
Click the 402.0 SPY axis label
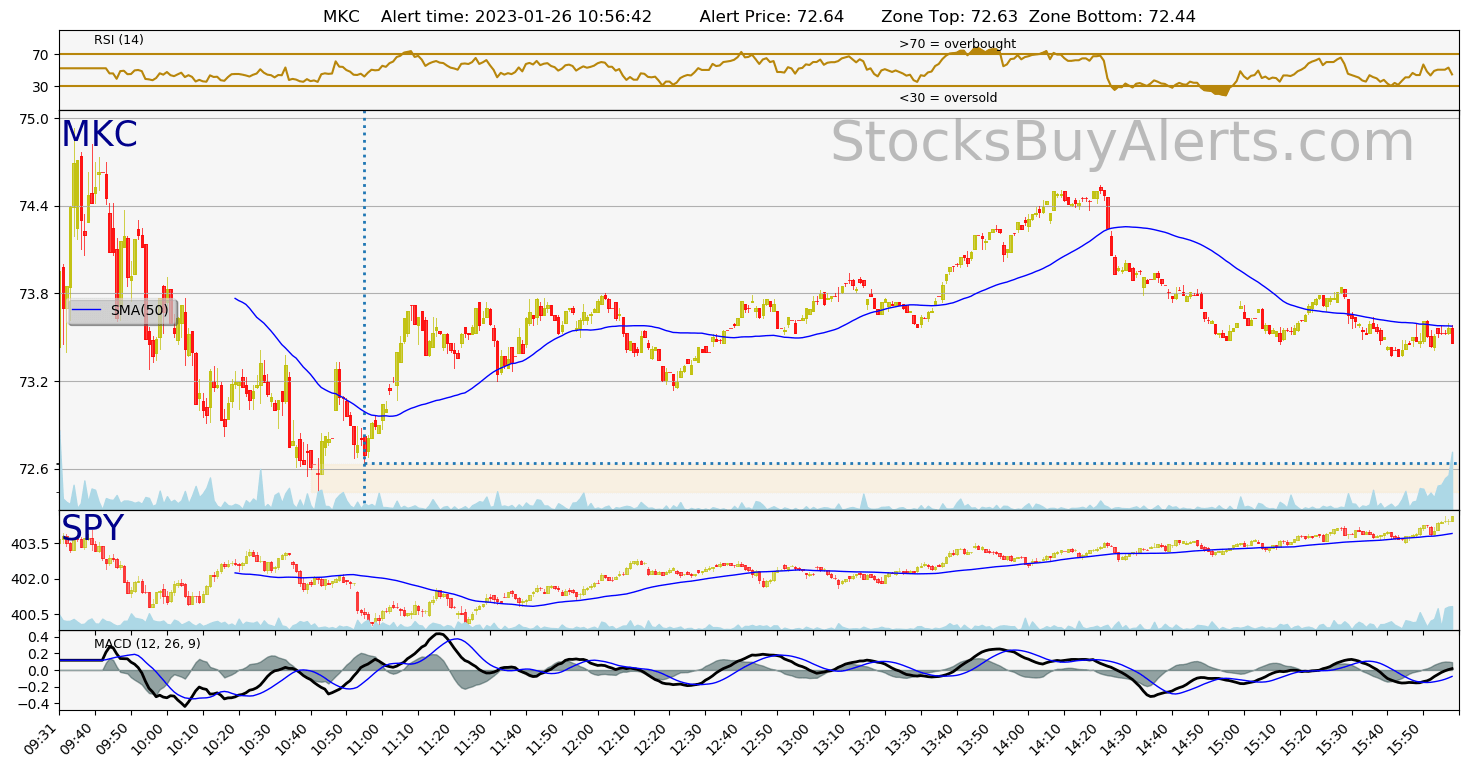pos(30,579)
